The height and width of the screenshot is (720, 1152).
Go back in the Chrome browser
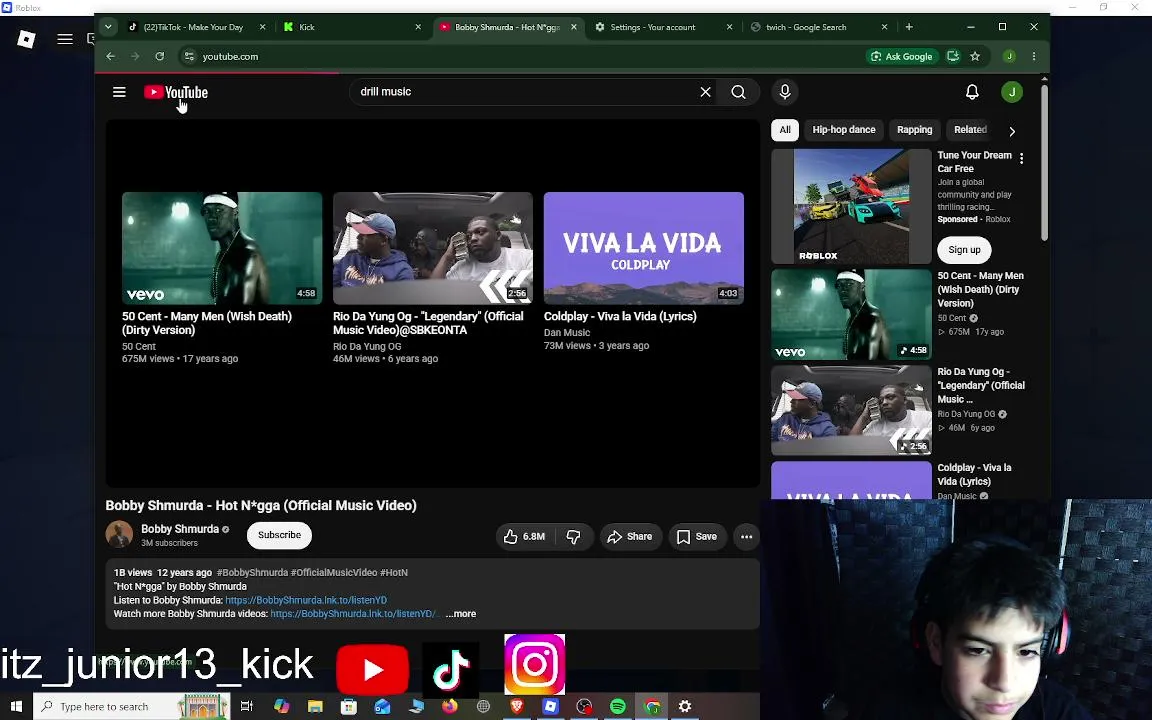tap(110, 56)
